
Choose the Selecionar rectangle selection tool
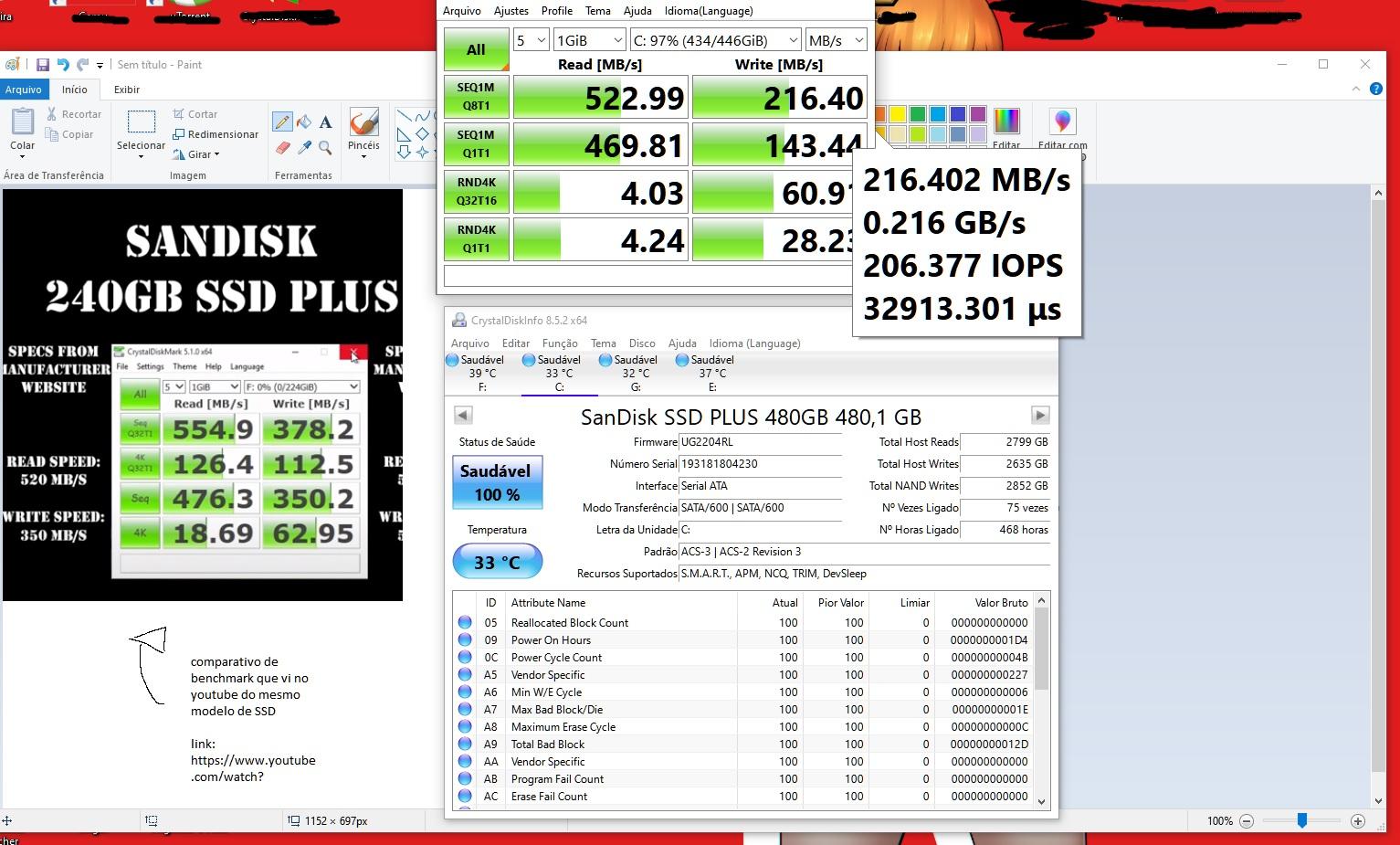click(141, 122)
